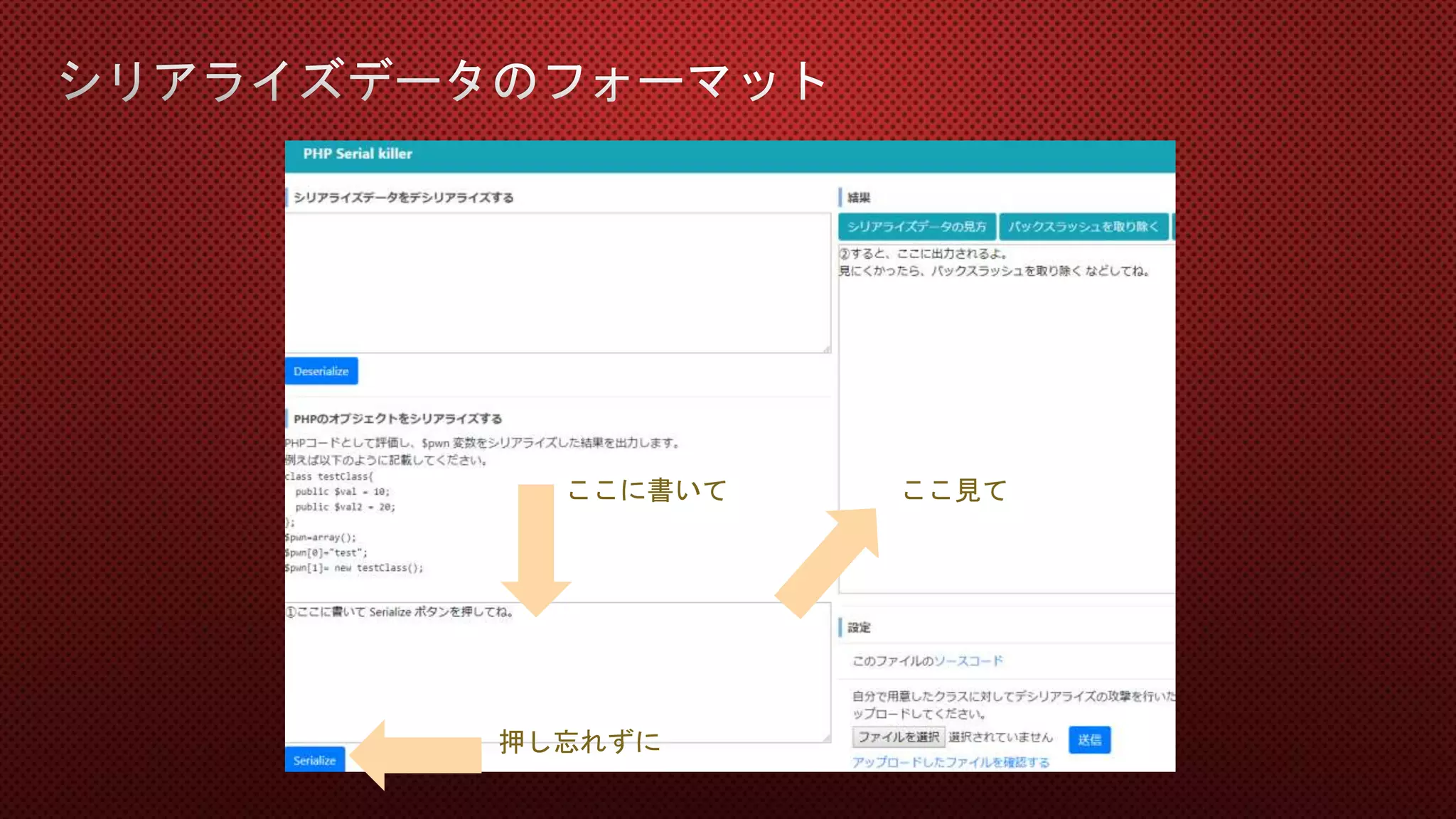The width and height of the screenshot is (1456, 819).
Task: Click the PHP Serial killer header title
Action: pyautogui.click(x=358, y=154)
